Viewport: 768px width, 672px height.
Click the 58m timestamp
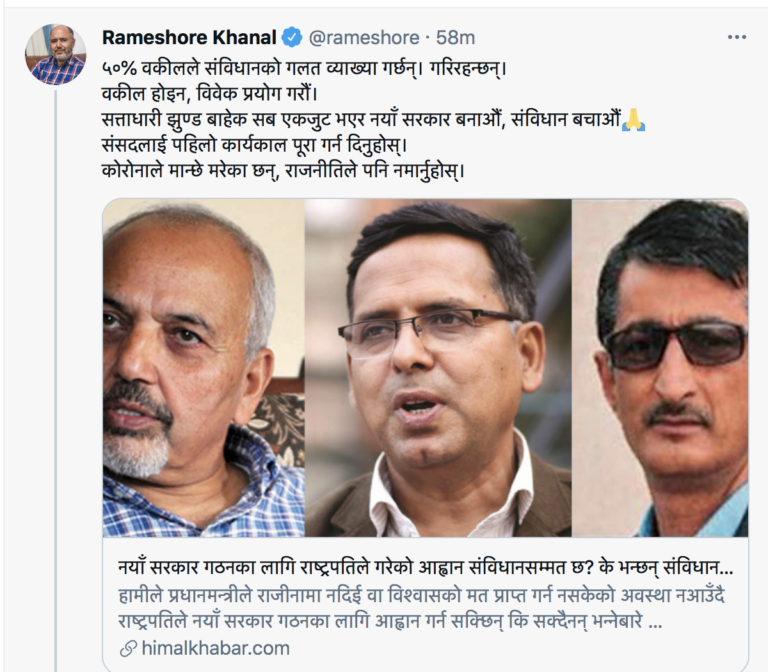click(456, 38)
